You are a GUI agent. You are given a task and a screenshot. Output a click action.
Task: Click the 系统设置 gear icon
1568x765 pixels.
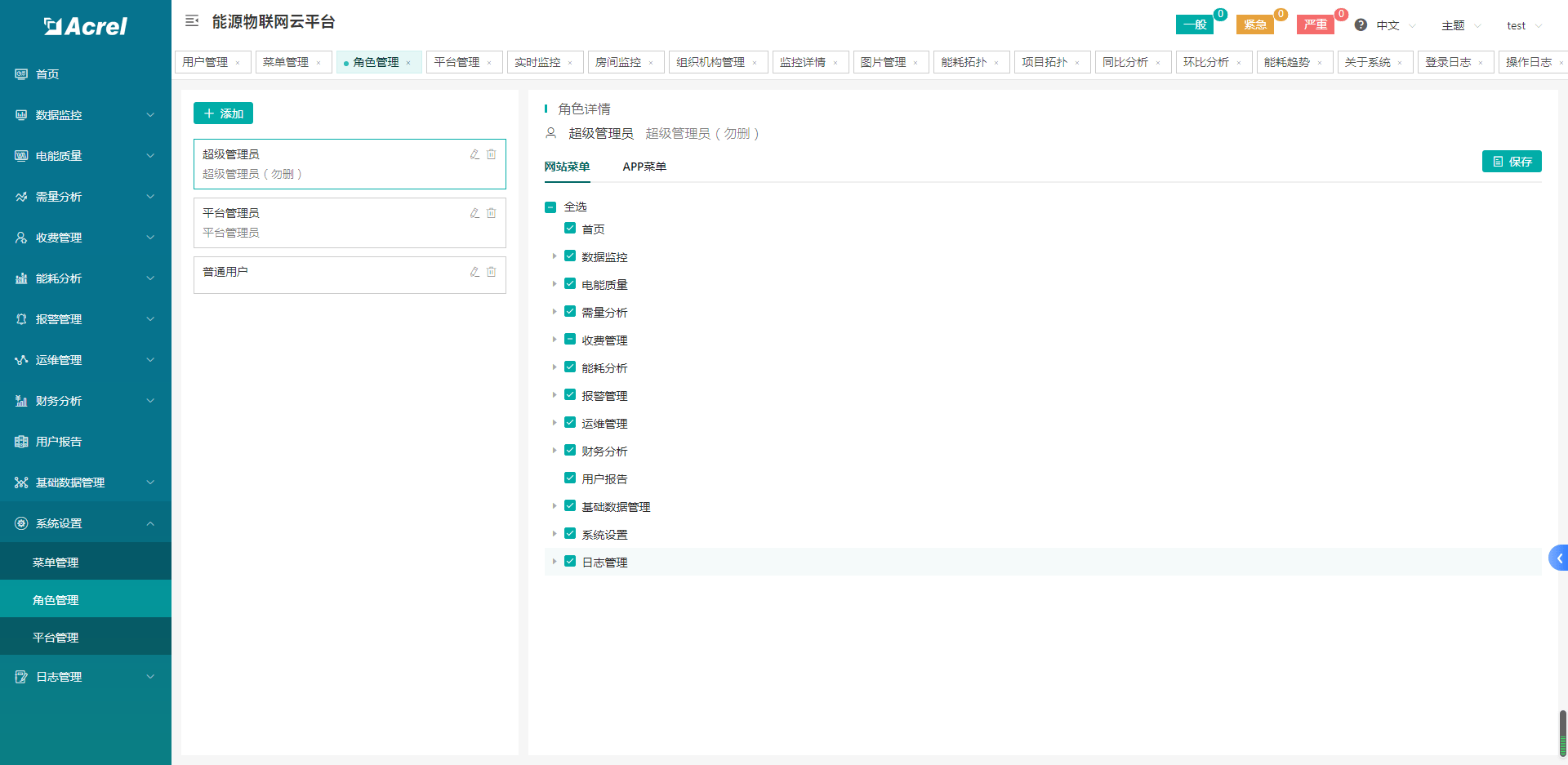click(21, 523)
